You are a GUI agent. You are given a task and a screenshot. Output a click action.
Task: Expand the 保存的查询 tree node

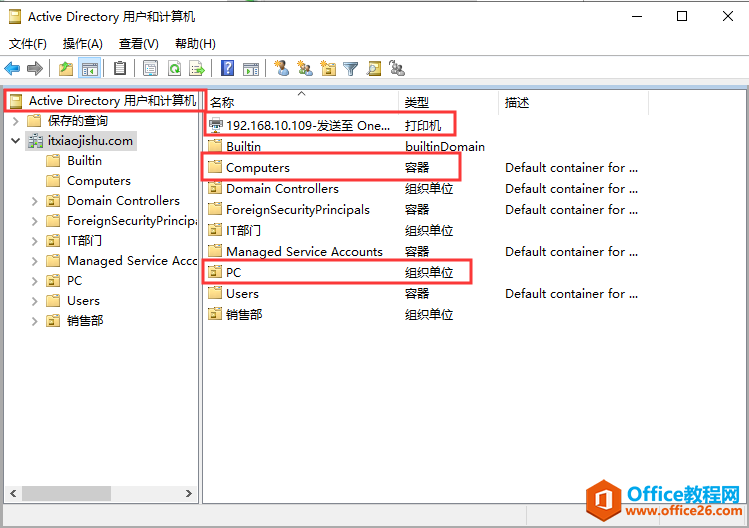pyautogui.click(x=15, y=121)
